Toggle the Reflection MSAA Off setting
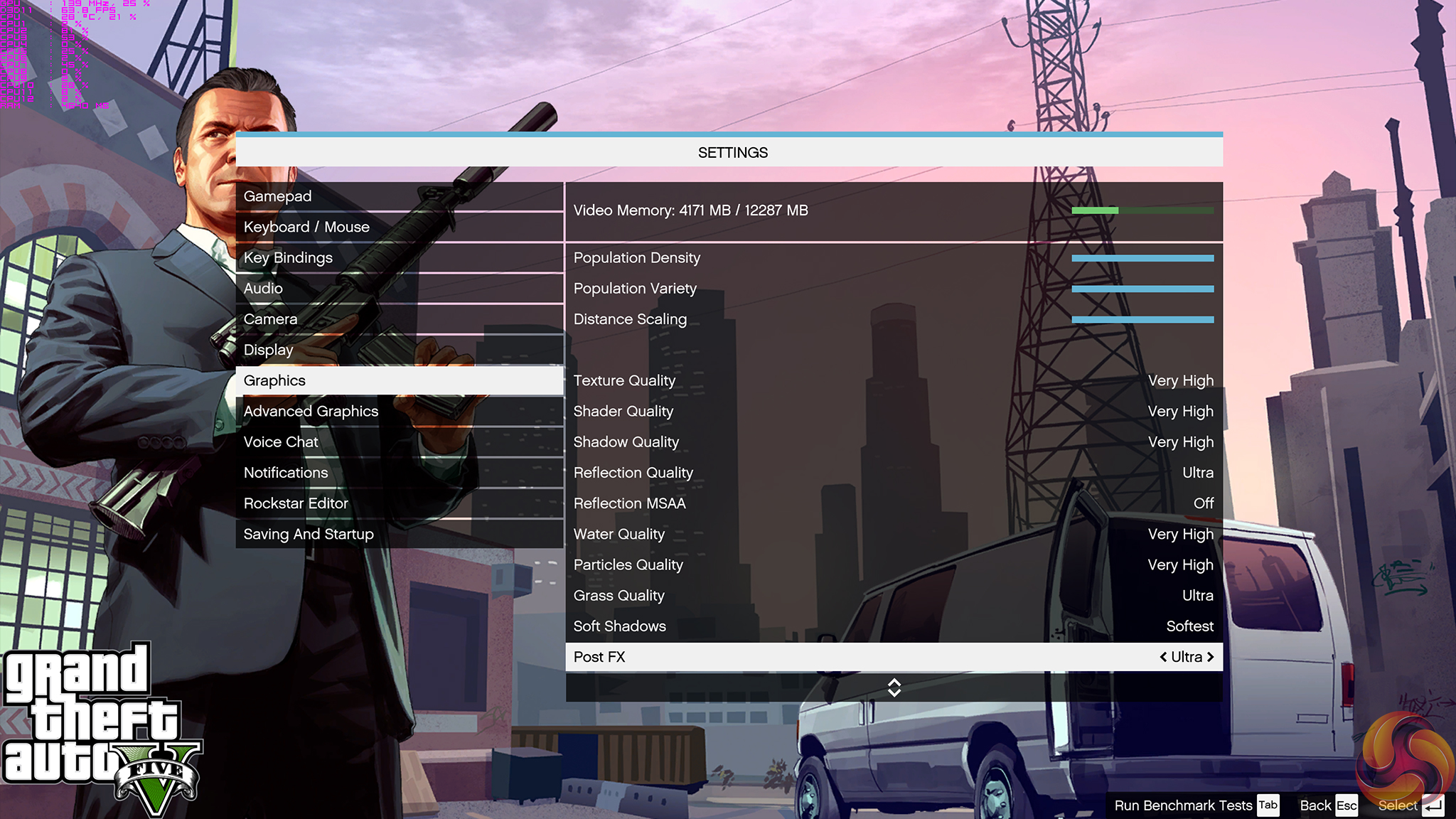The height and width of the screenshot is (819, 1456). (x=1203, y=503)
